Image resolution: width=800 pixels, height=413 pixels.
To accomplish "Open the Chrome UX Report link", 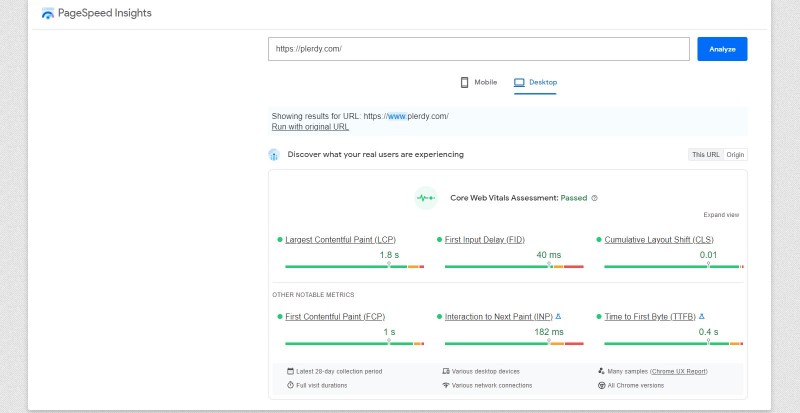I will point(679,372).
